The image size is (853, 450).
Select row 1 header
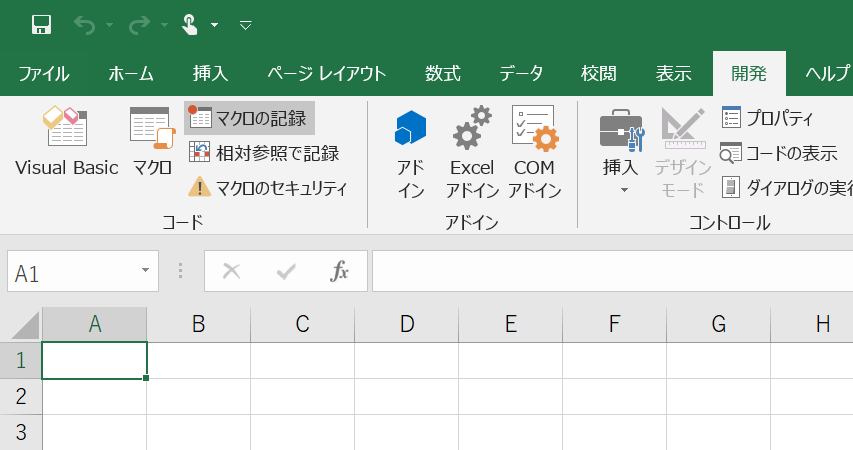[x=21, y=360]
